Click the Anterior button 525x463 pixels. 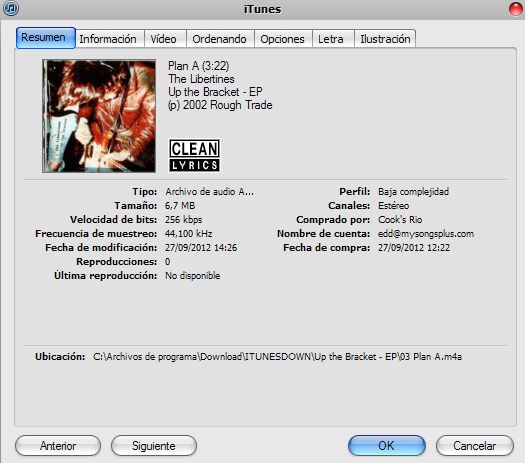click(58, 446)
